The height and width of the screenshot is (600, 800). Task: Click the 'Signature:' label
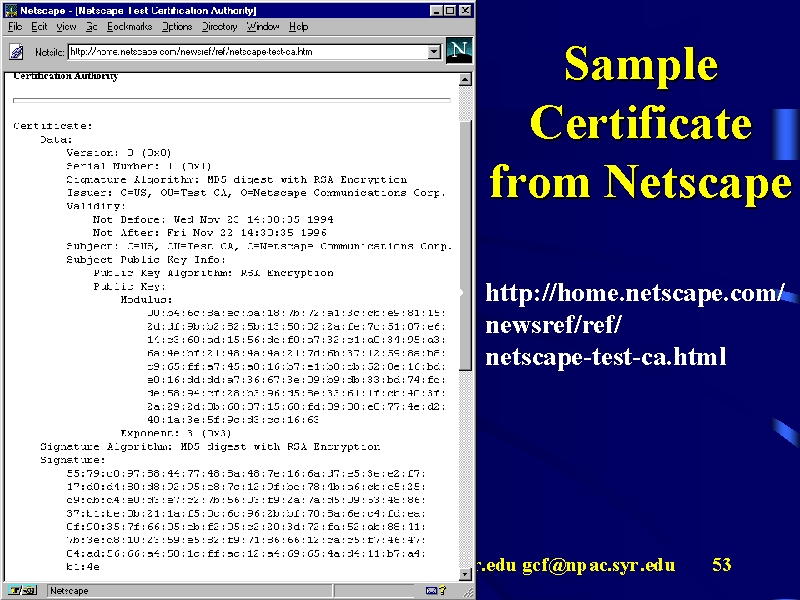tap(73, 460)
